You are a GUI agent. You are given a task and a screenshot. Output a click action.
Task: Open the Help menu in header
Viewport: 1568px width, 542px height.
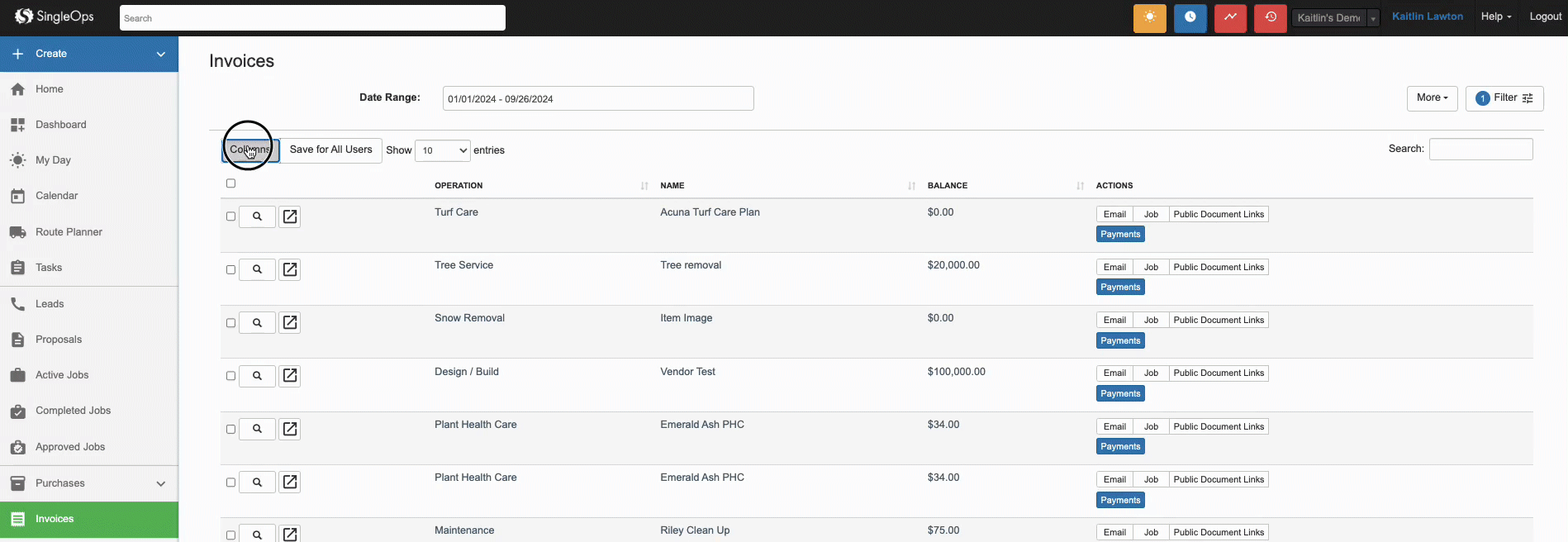click(1496, 17)
